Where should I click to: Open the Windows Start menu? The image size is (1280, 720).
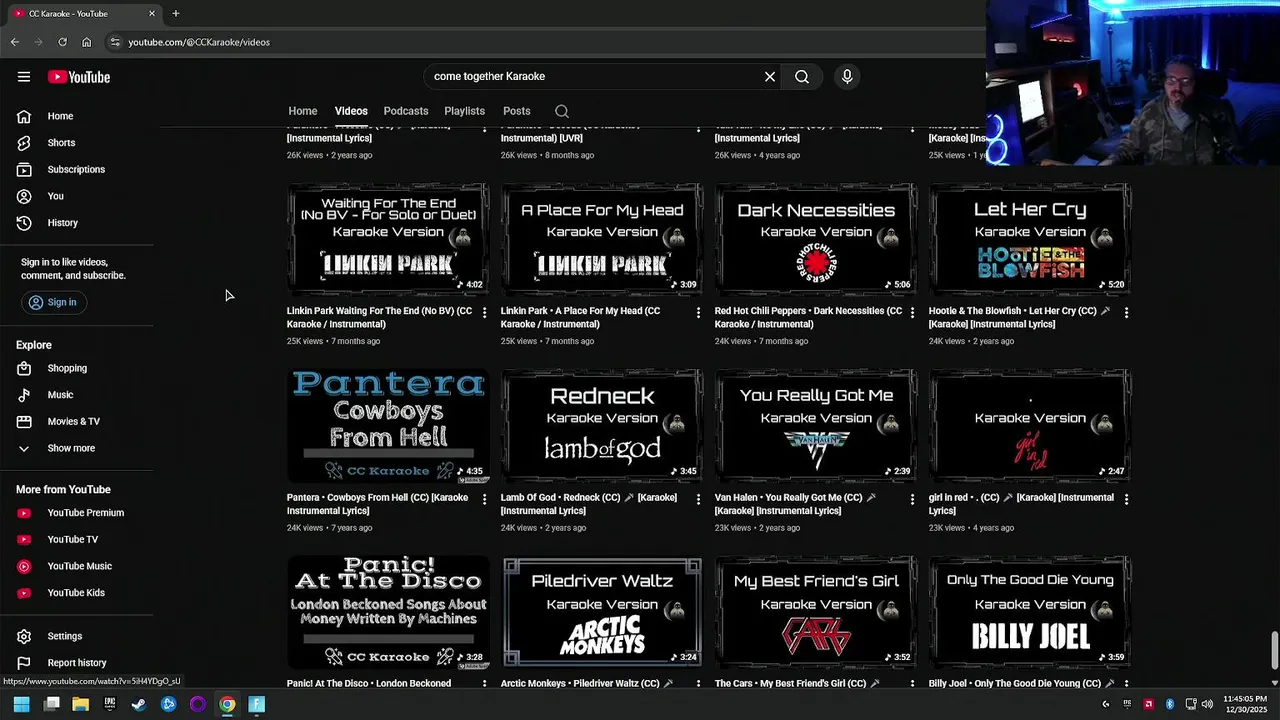pyautogui.click(x=21, y=704)
